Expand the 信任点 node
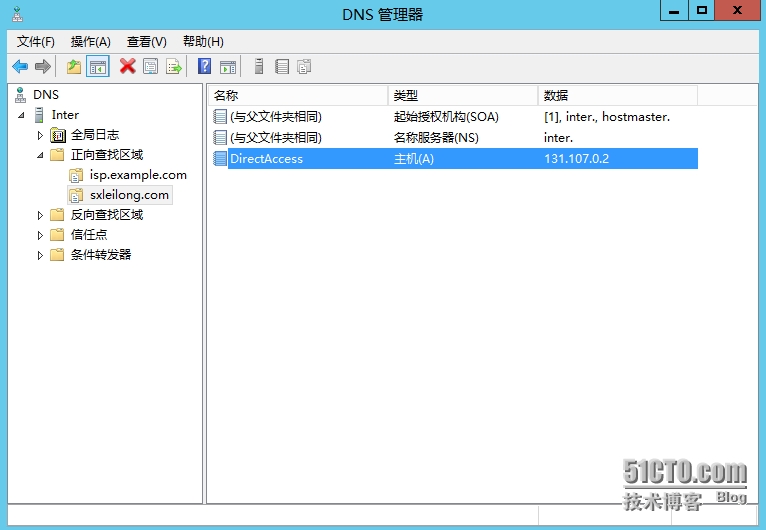Screen dimensions: 766x530 (x=40, y=235)
